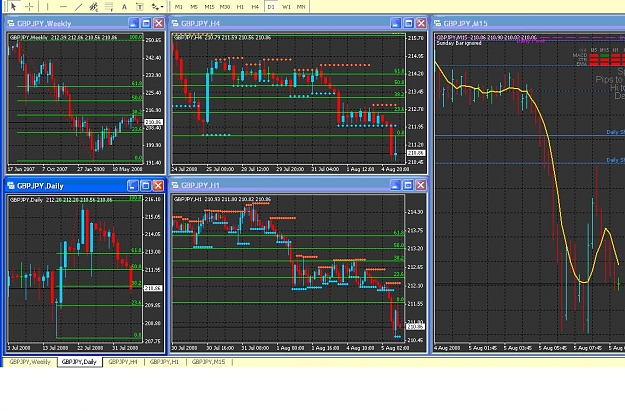
Task: Toggle the D1 daily timeframe button
Action: click(271, 6)
